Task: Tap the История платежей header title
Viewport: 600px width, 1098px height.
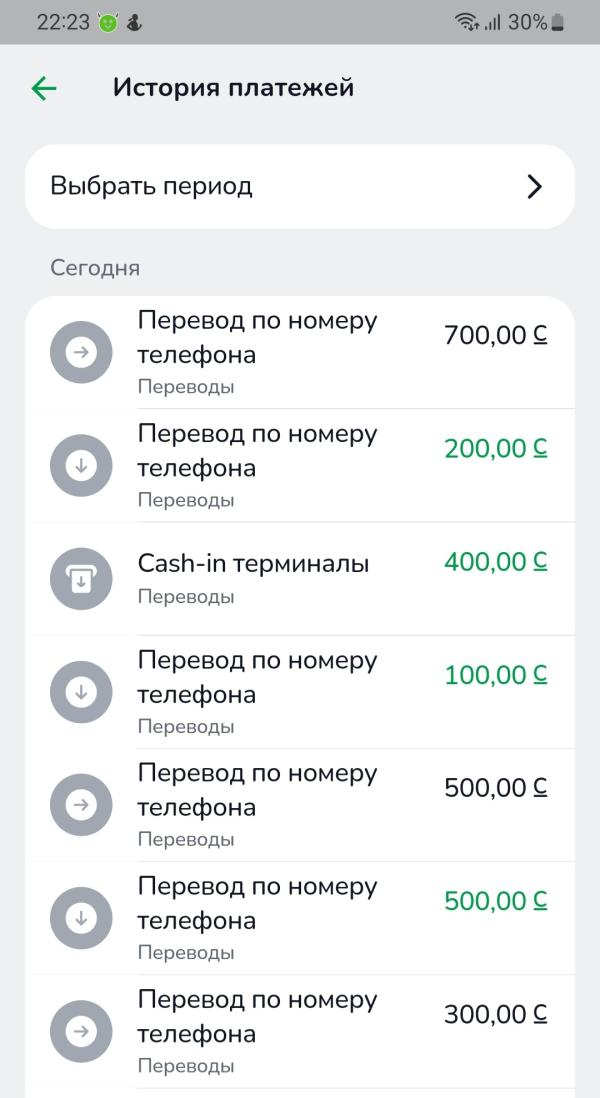Action: coord(233,88)
